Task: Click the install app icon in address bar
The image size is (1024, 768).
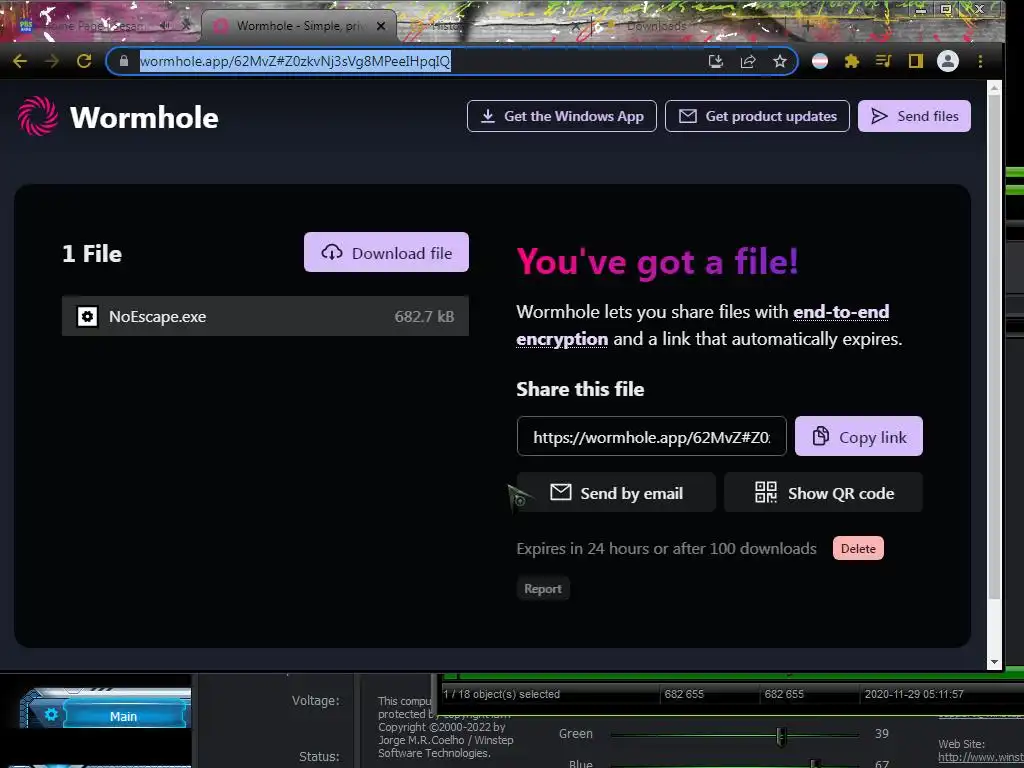Action: coord(716,61)
